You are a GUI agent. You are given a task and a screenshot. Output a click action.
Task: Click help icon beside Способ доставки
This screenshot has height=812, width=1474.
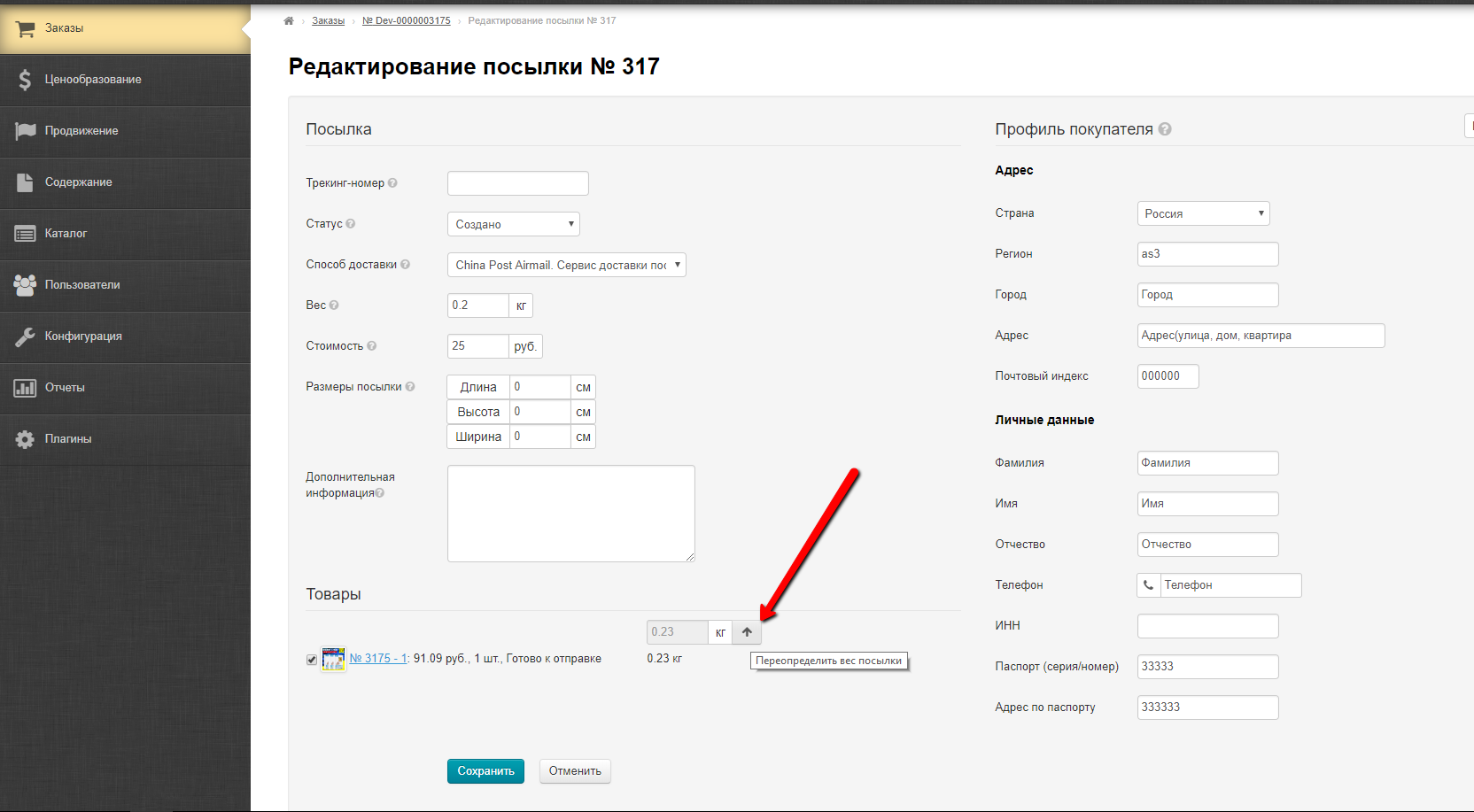(x=405, y=265)
